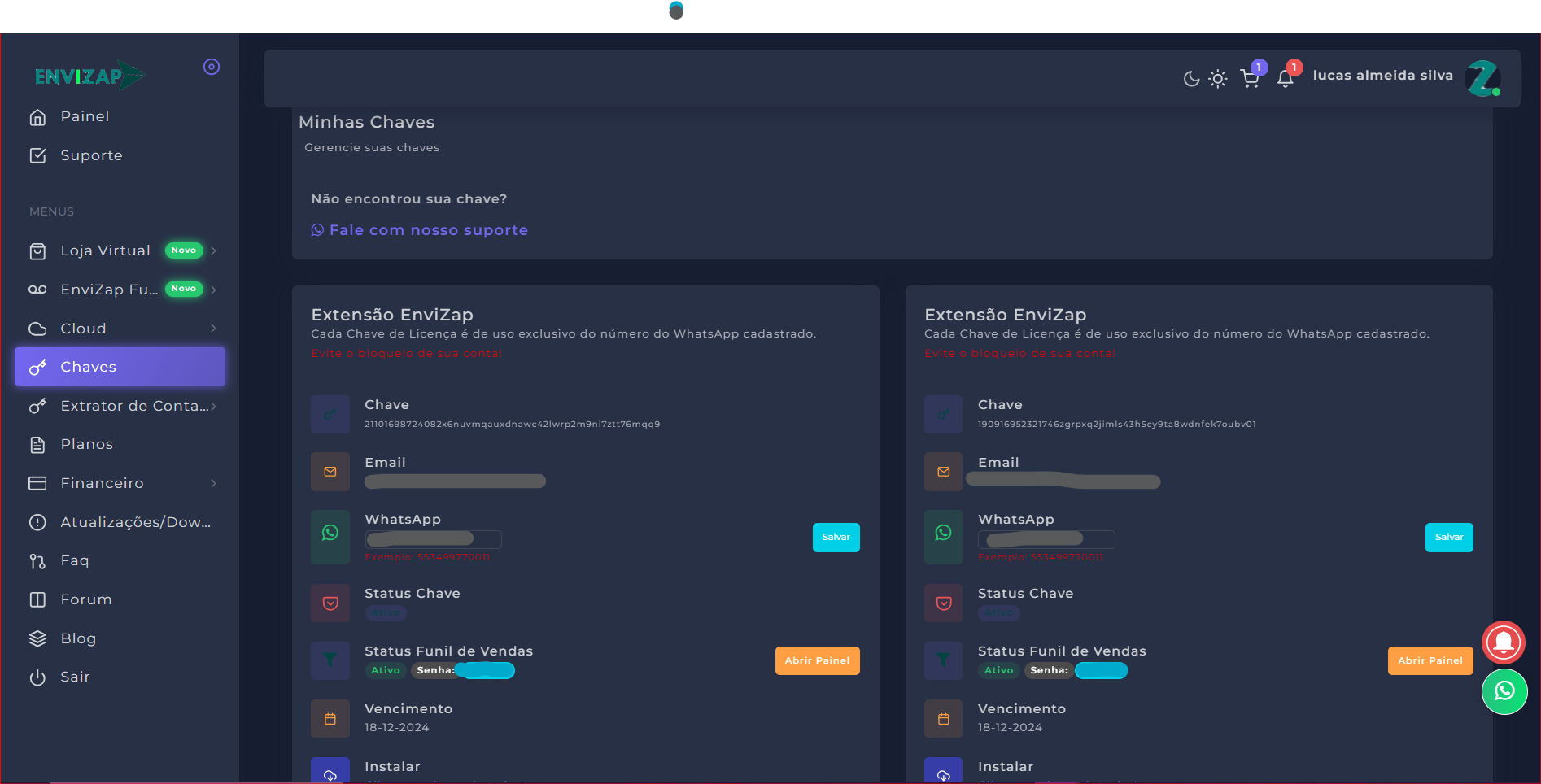This screenshot has height=784, width=1541.
Task: Click the Sair power icon
Action: [37, 677]
